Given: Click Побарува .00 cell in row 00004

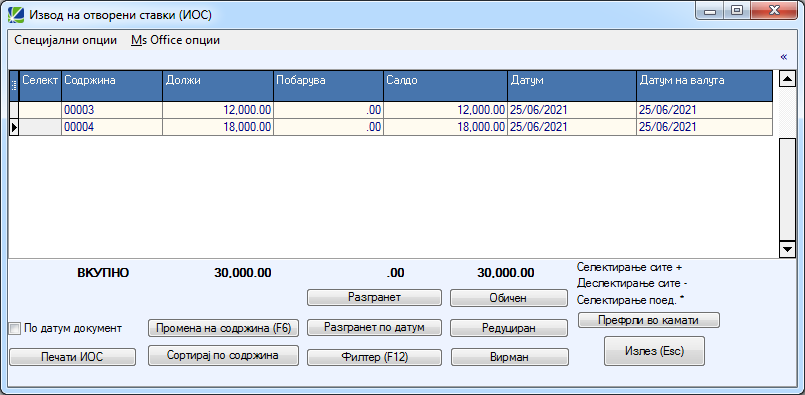Looking at the screenshot, I should tap(329, 127).
